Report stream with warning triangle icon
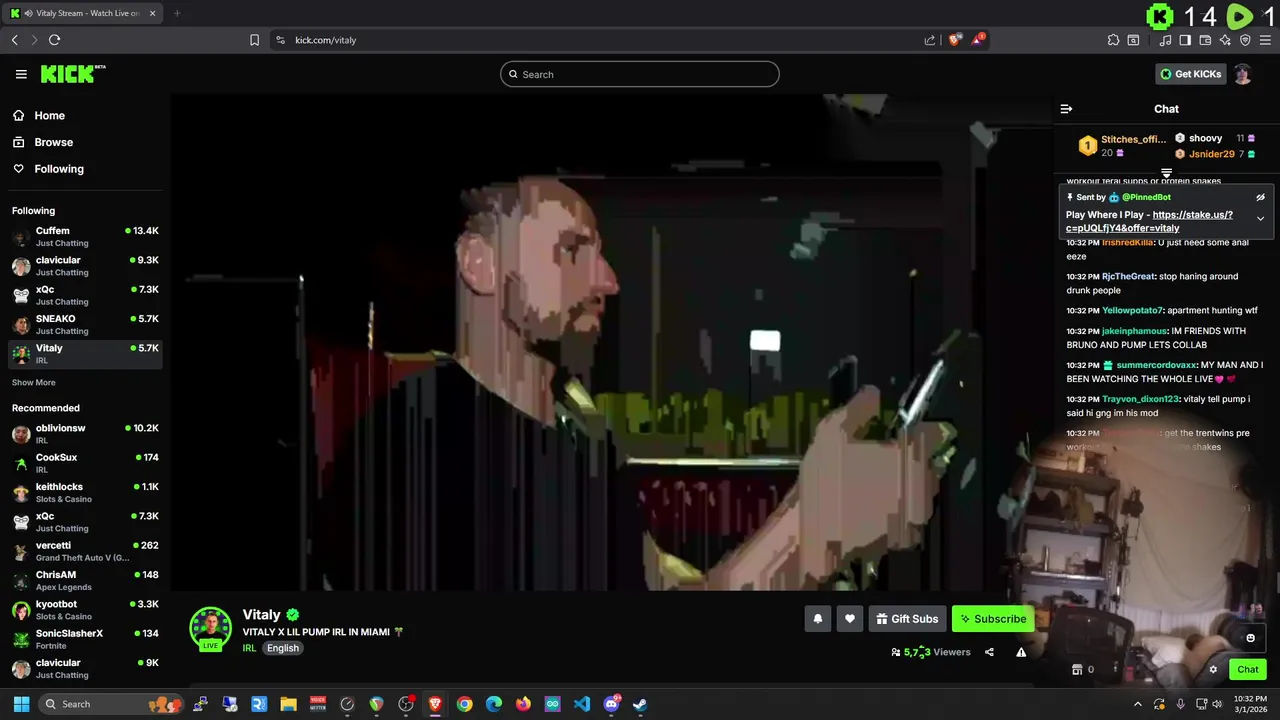 click(x=1021, y=652)
